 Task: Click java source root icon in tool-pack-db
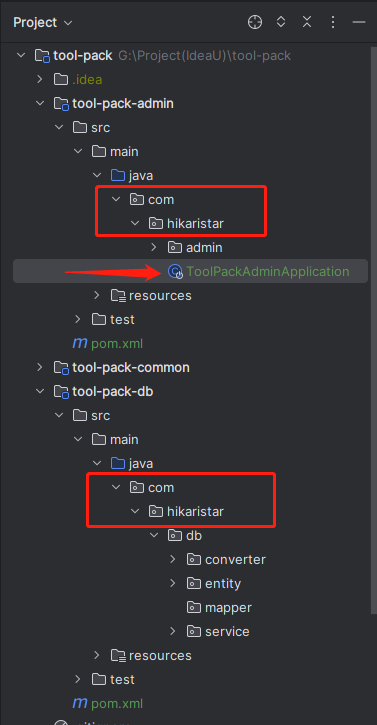[x=118, y=463]
